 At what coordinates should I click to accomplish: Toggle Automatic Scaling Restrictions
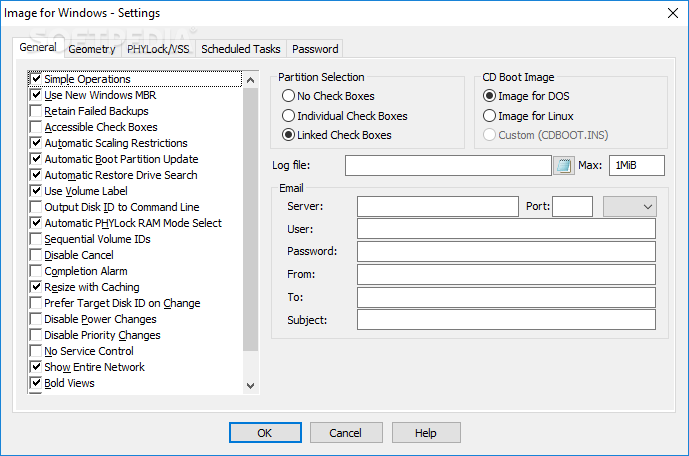pyautogui.click(x=36, y=143)
